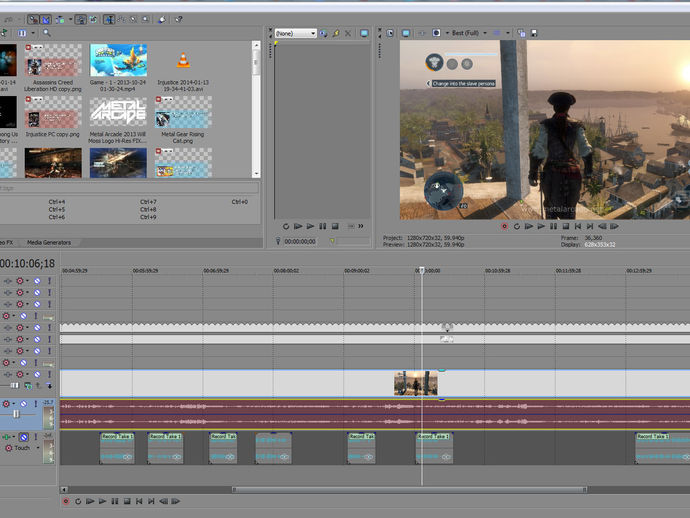
Task: Select the Envelope Edit tool
Action: pos(121,19)
